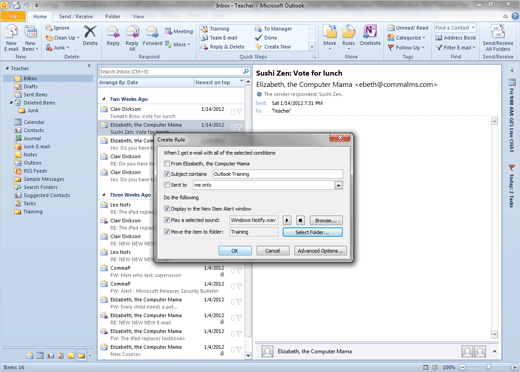
Task: Click Send/Receive All Folders
Action: tap(498, 38)
